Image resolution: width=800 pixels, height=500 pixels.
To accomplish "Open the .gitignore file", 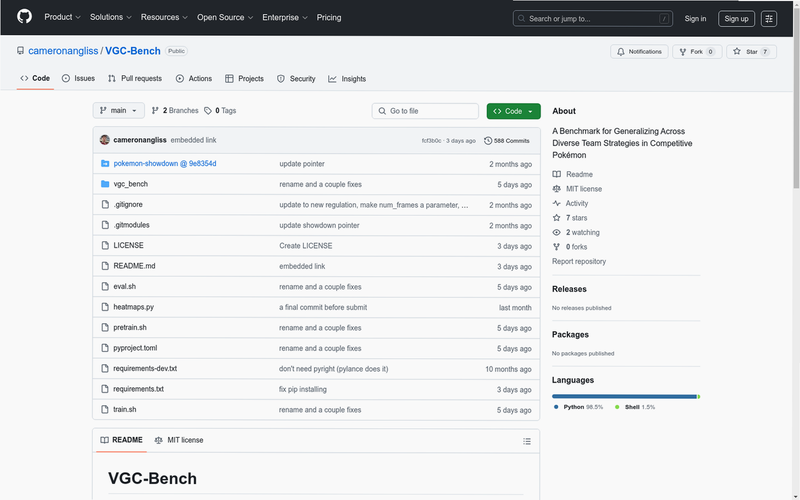I will point(128,205).
